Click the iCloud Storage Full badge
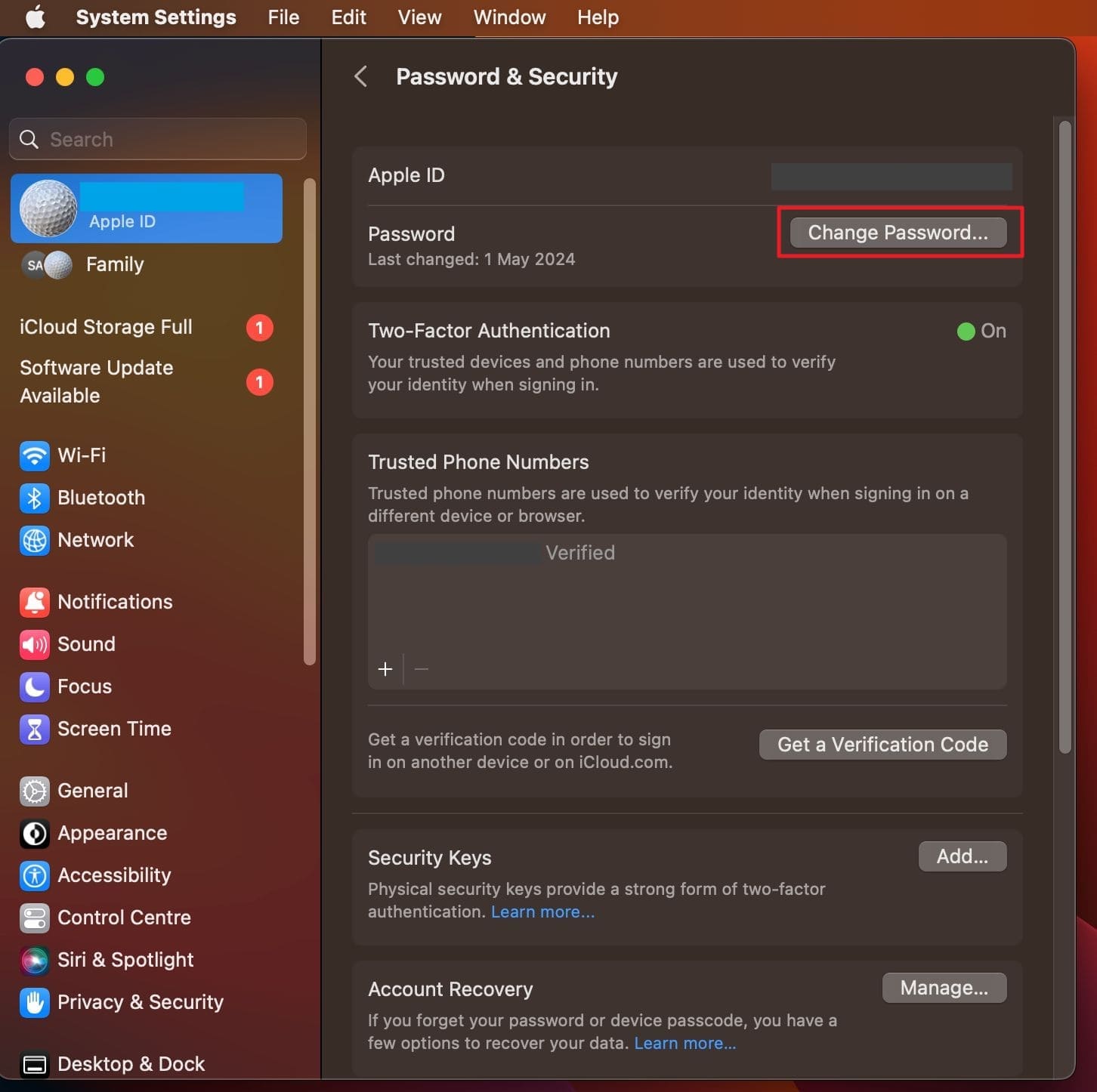This screenshot has height=1092, width=1097. 259,327
